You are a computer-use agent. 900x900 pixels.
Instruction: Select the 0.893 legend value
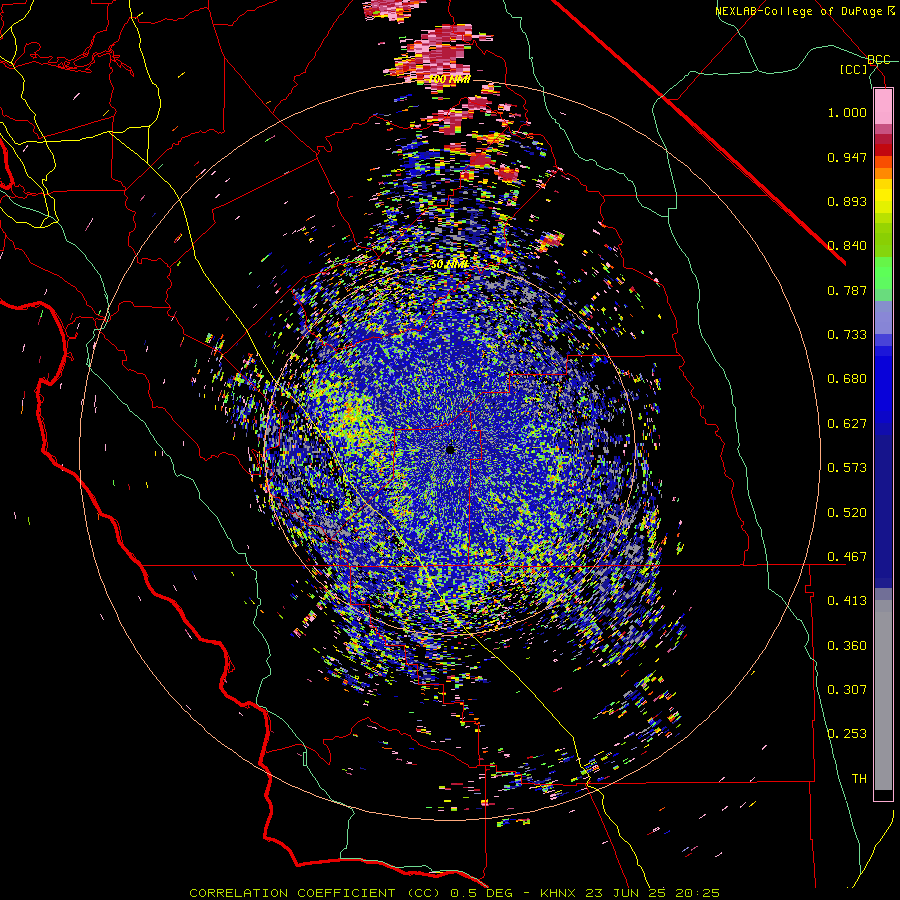(847, 201)
